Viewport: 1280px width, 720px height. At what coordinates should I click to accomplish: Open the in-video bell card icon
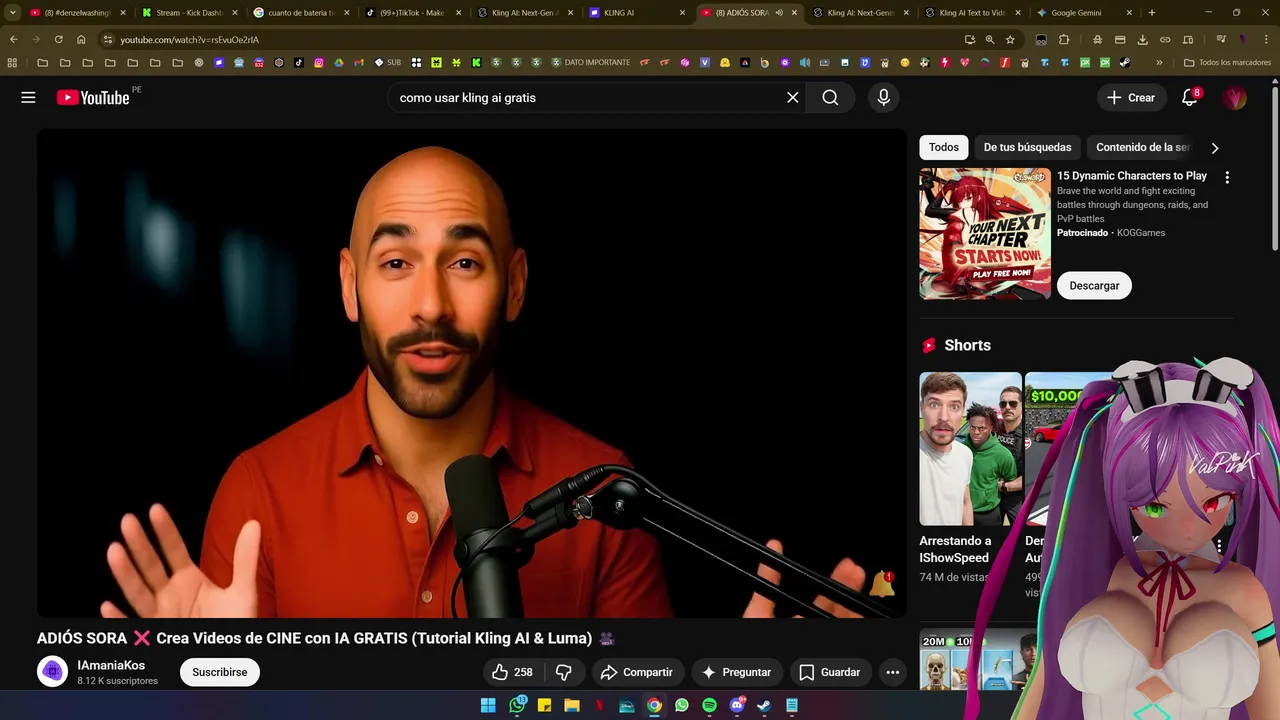pos(882,583)
